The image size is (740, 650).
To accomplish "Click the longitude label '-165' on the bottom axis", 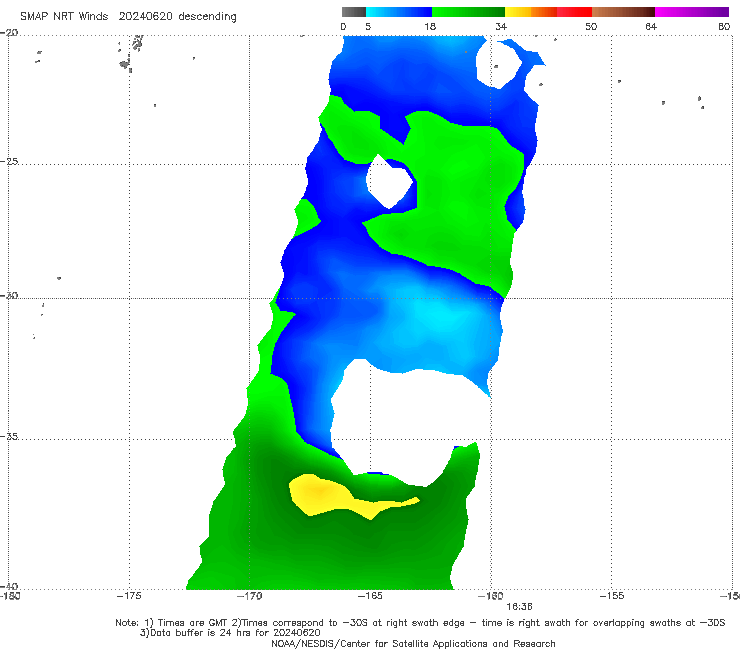I will (x=370, y=596).
